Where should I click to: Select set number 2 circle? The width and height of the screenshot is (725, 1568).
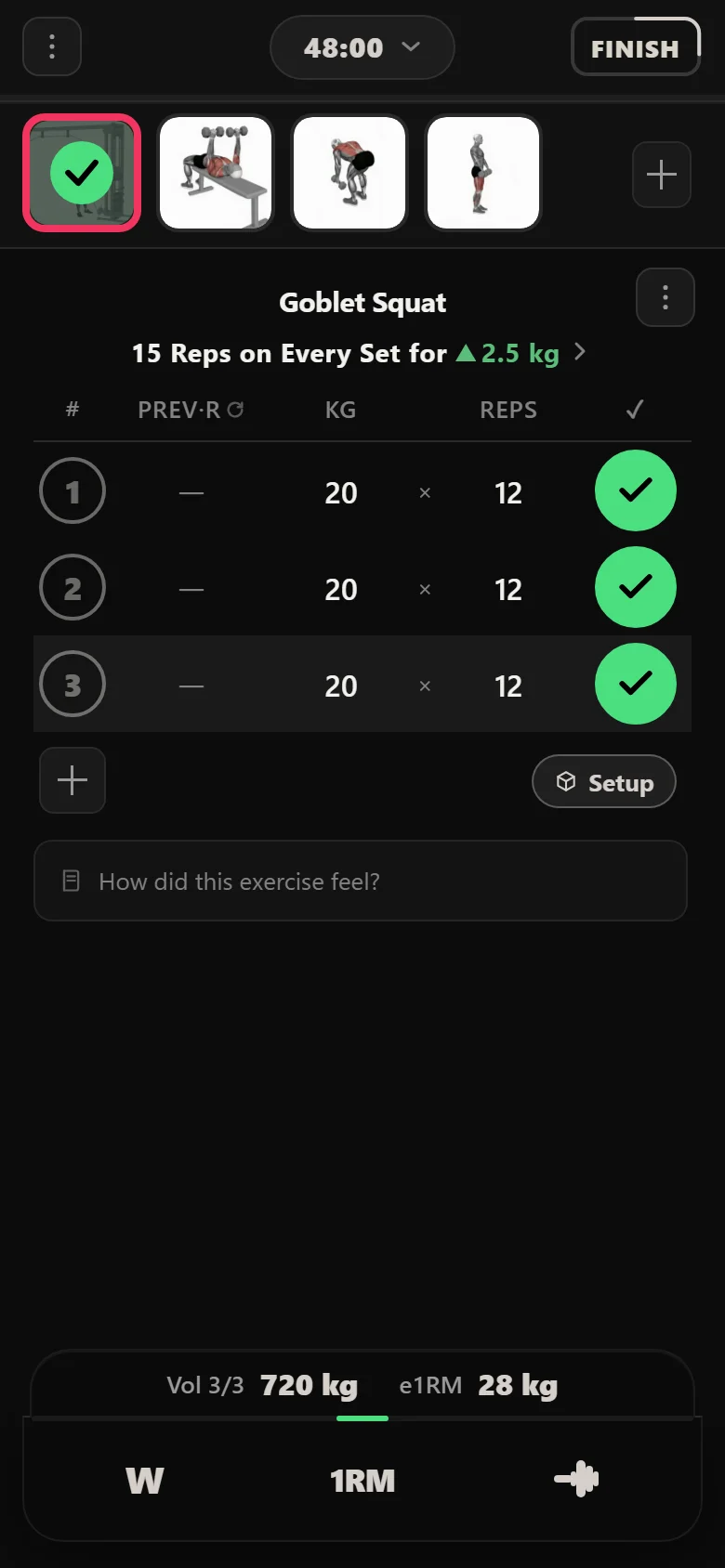(72, 587)
